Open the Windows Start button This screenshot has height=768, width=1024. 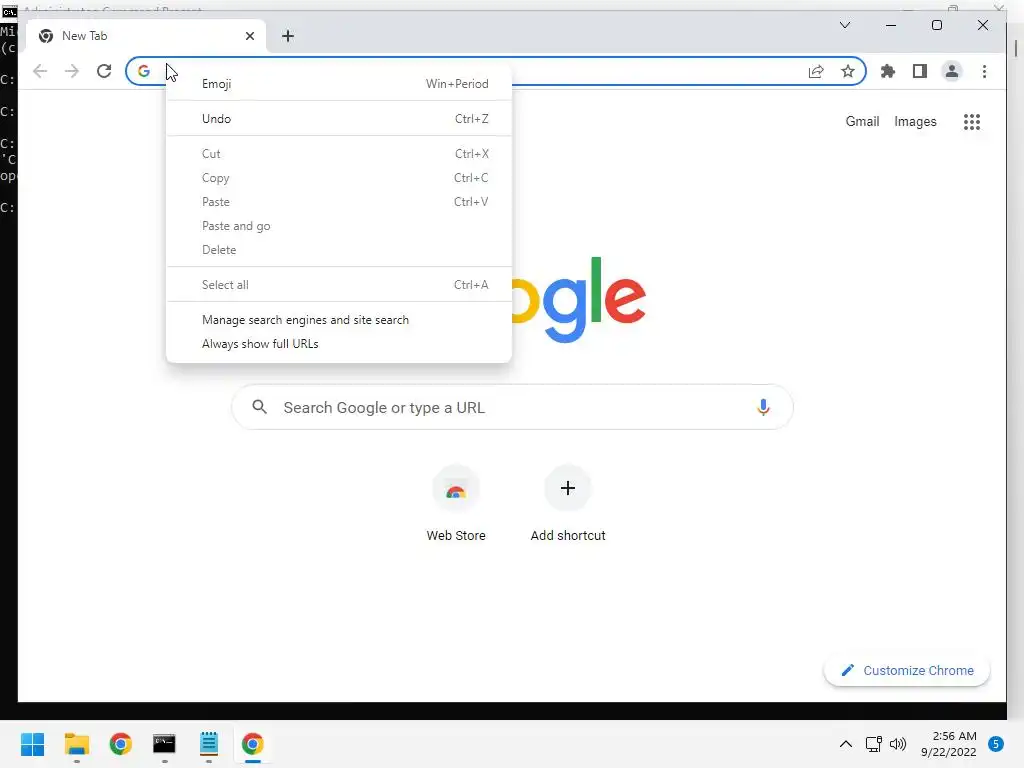(33, 744)
